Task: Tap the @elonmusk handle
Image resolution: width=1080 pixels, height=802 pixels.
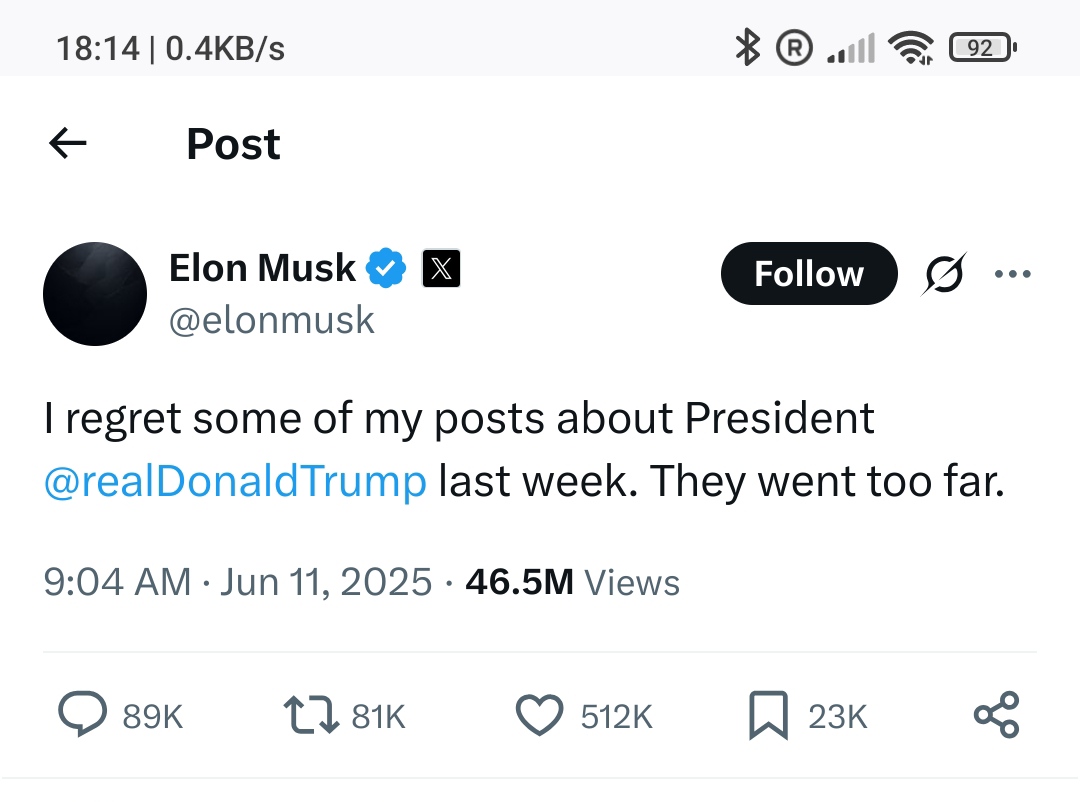Action: coord(272,320)
